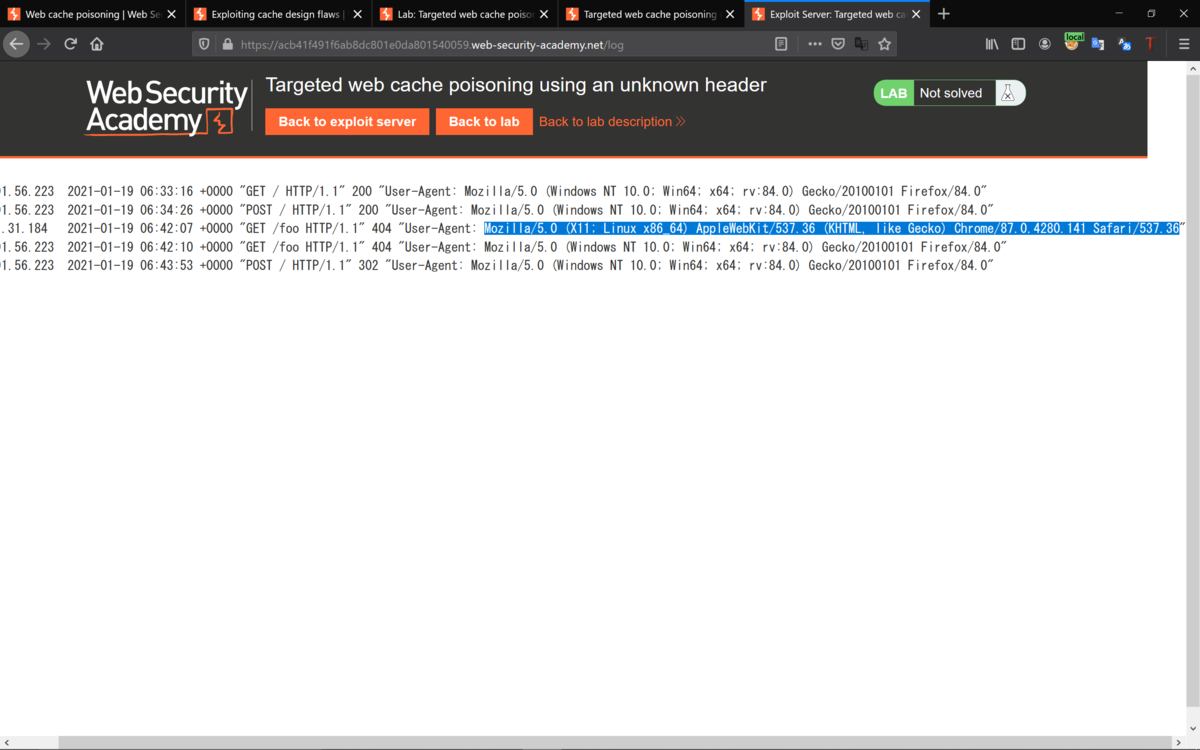Click the red T extension icon
Viewport: 1200px width, 750px height.
tap(1150, 44)
